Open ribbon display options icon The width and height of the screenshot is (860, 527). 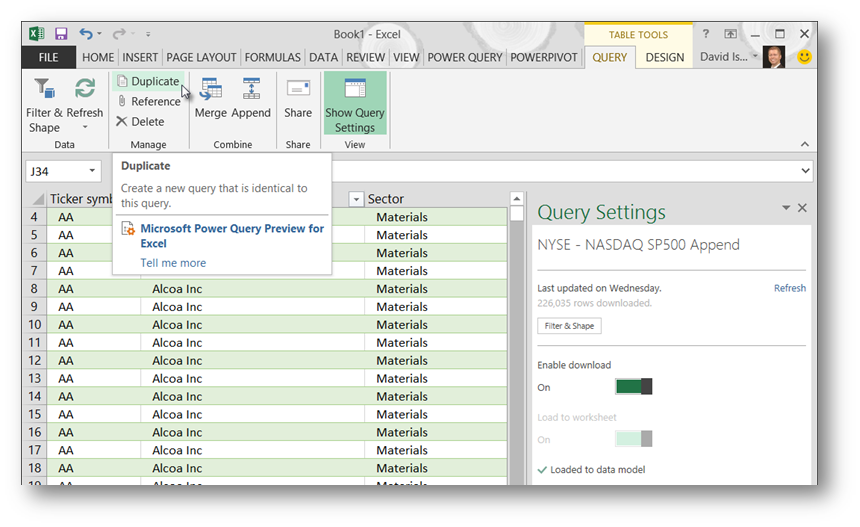(x=731, y=34)
